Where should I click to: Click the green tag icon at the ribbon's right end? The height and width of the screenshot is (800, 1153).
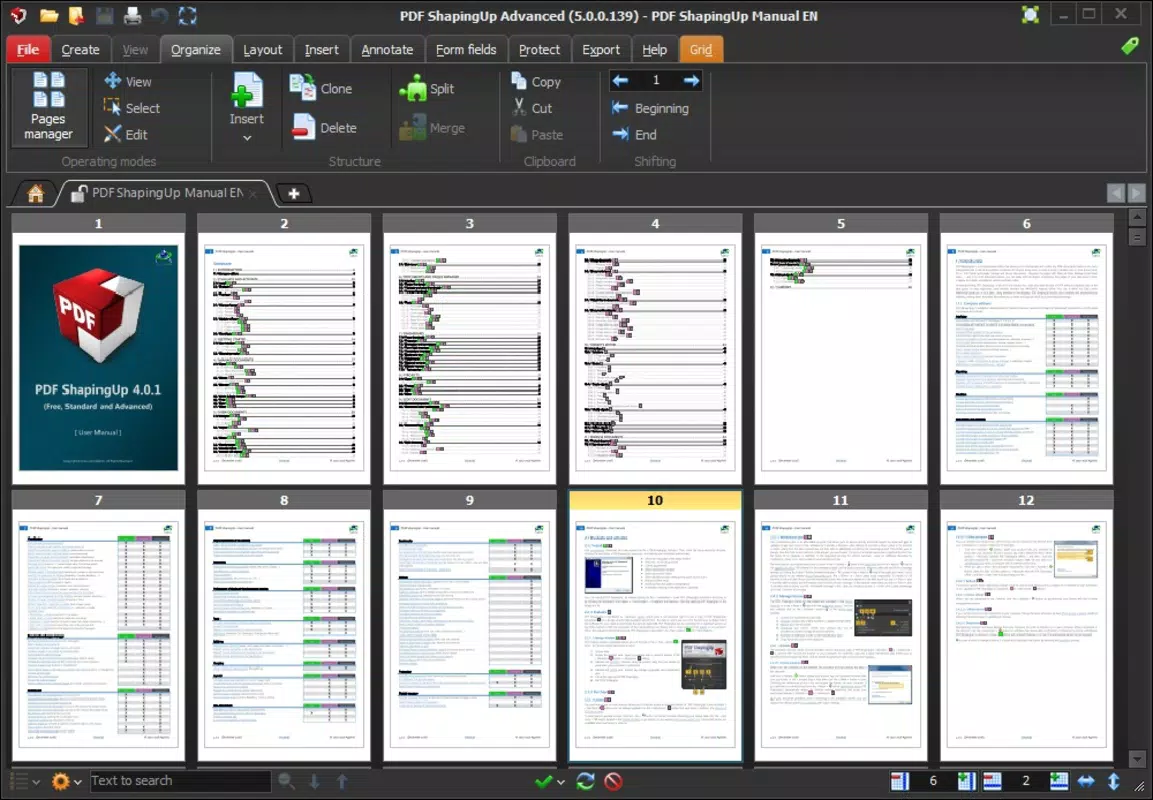click(x=1129, y=46)
